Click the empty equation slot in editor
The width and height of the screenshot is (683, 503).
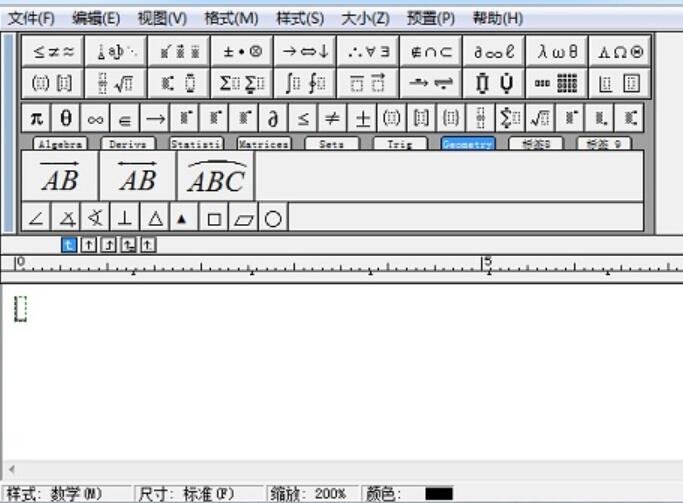point(21,309)
